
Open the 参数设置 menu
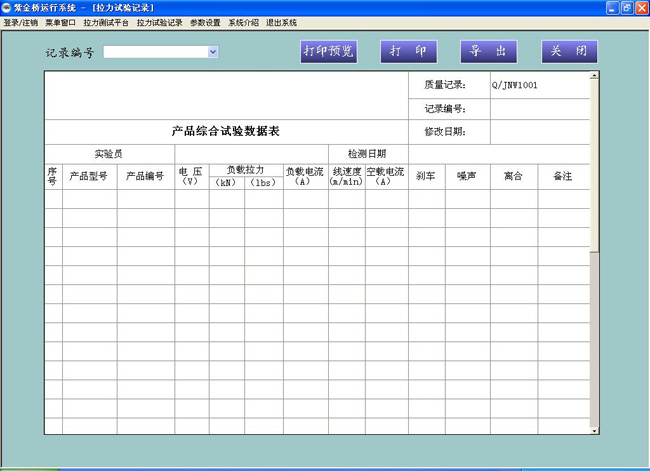point(205,22)
